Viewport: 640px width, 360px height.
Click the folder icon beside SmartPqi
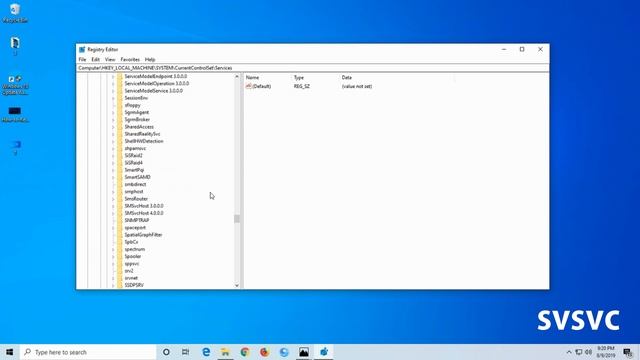click(120, 170)
